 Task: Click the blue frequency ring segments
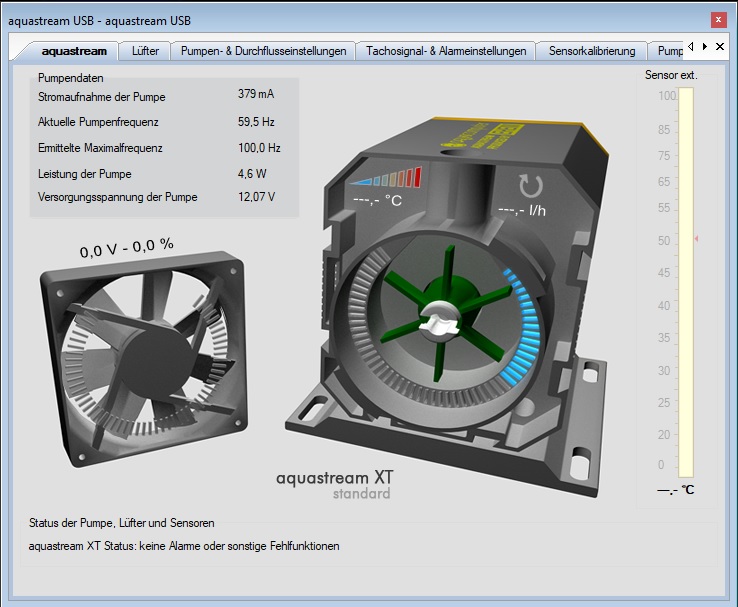[x=521, y=326]
